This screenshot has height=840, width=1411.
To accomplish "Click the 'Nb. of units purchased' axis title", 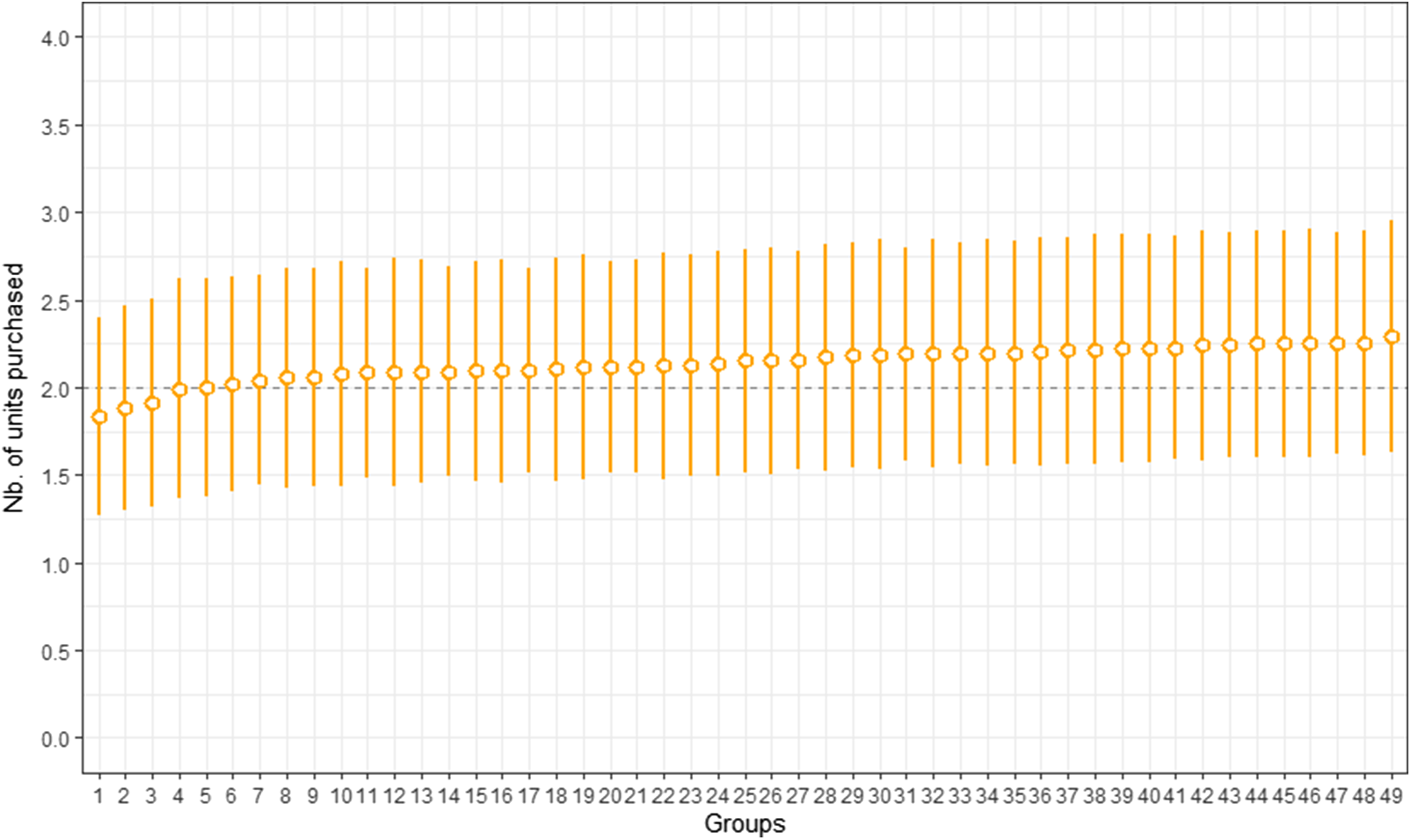I will 14,387.
